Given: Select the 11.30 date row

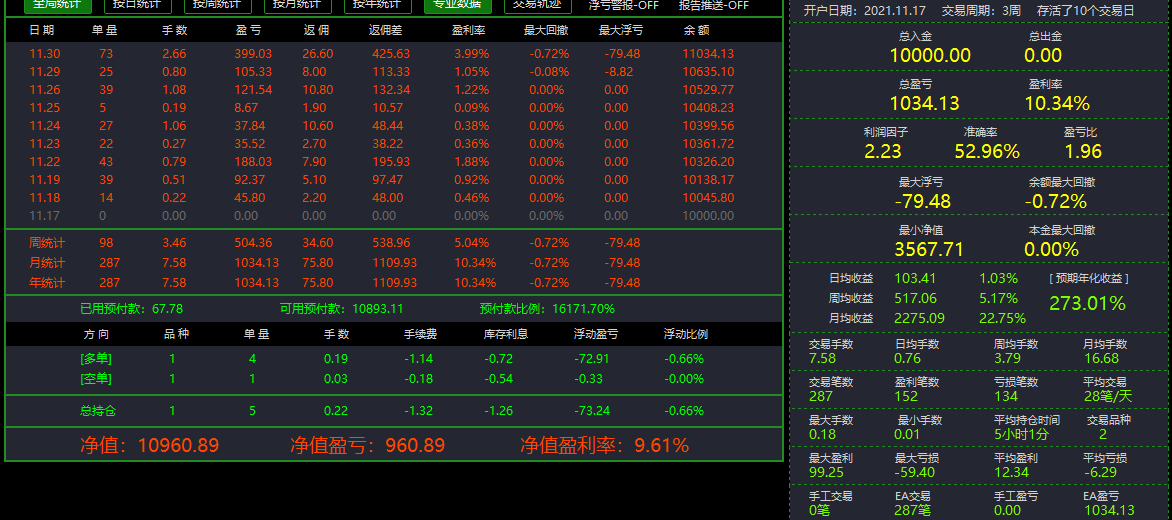Looking at the screenshot, I should pyautogui.click(x=394, y=54).
